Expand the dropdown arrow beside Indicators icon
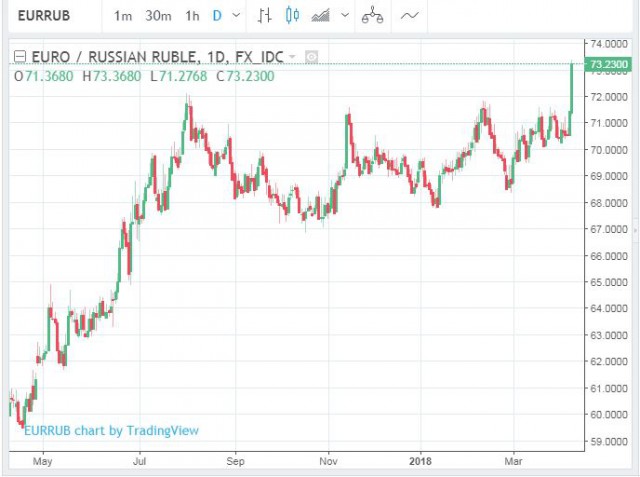The height and width of the screenshot is (477, 640). [x=345, y=16]
